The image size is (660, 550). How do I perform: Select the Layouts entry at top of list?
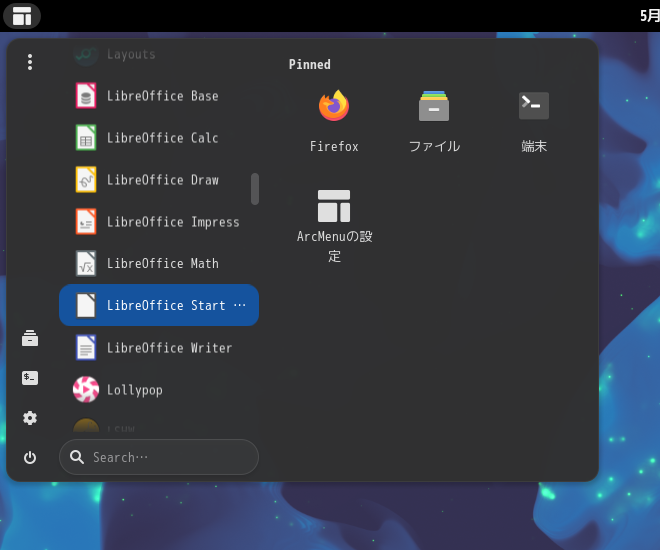coord(159,54)
